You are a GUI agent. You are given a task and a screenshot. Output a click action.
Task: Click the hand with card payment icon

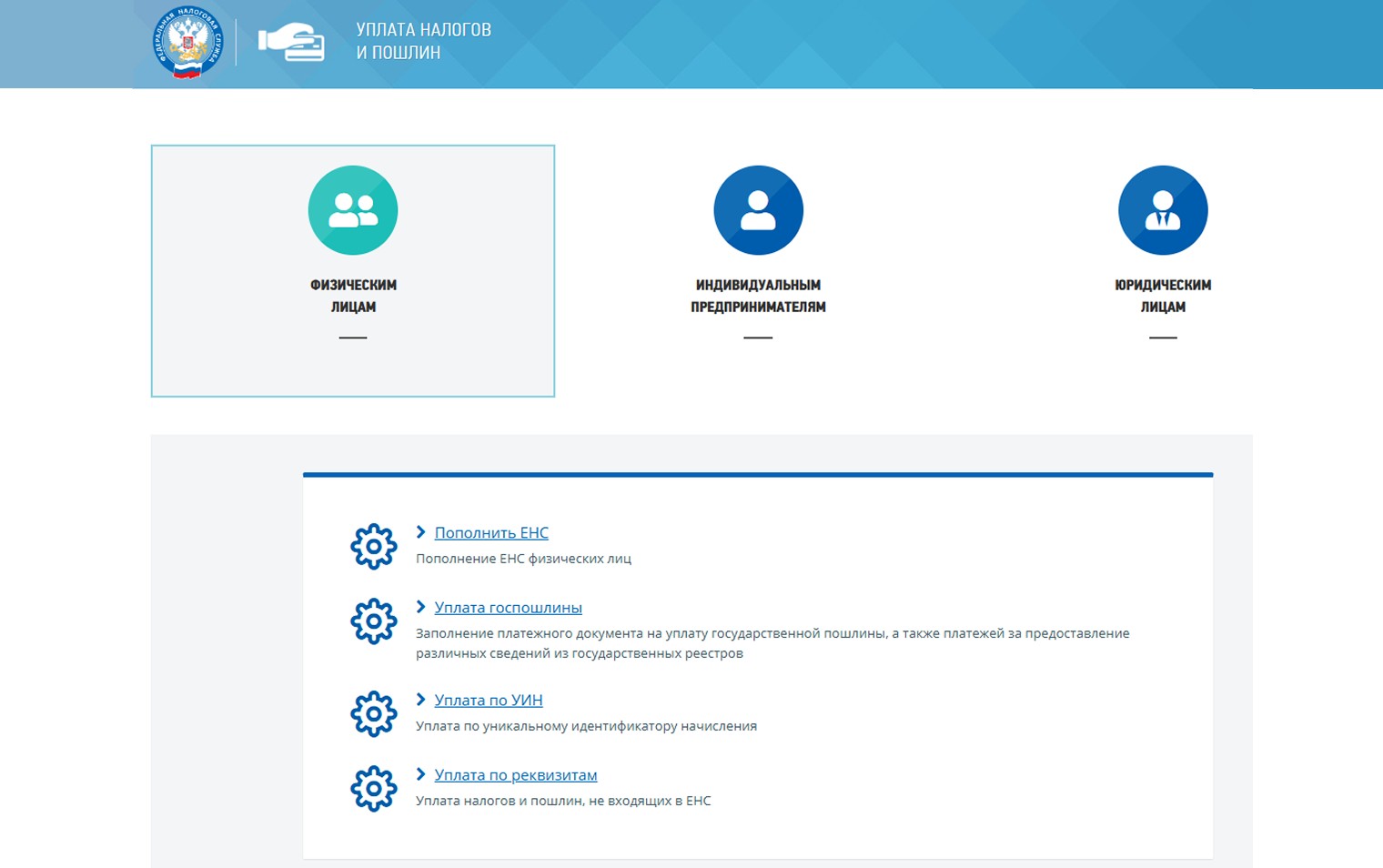291,42
